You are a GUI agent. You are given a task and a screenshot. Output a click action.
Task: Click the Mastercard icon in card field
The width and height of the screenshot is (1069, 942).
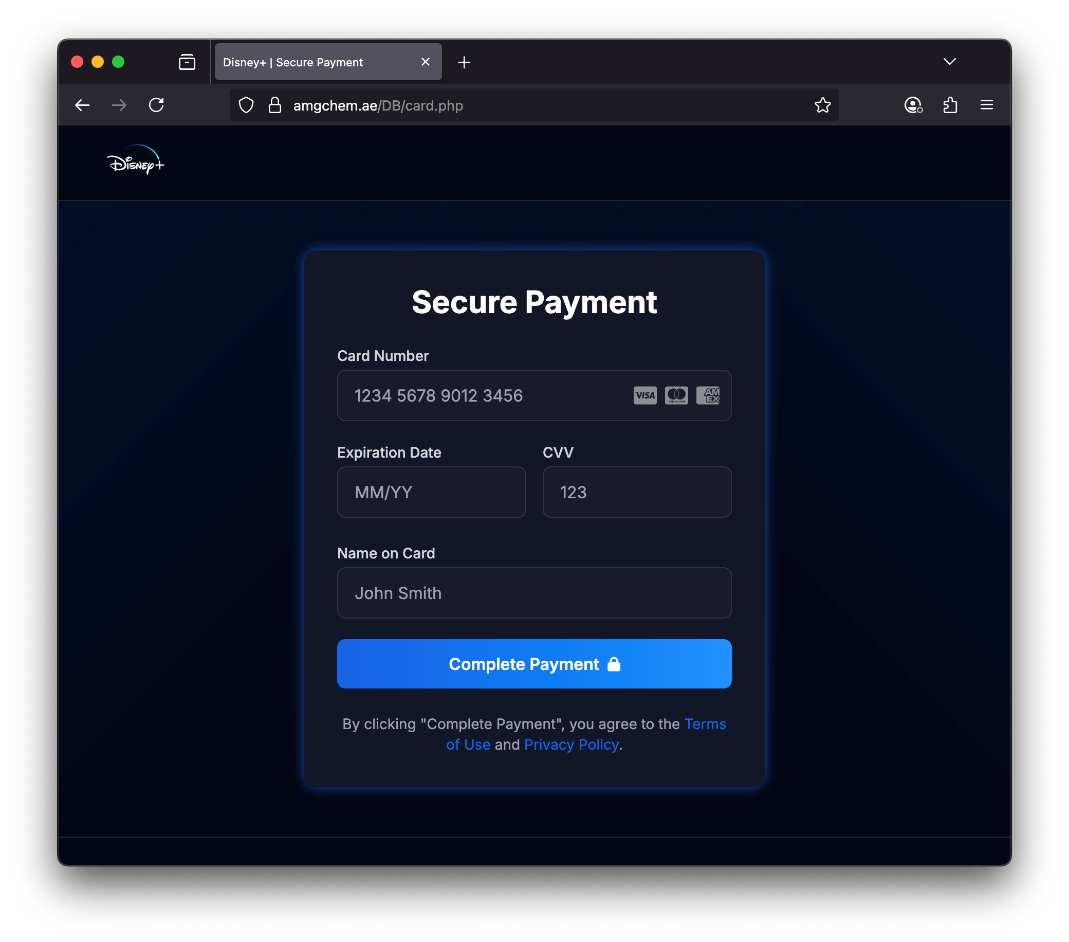tap(676, 395)
